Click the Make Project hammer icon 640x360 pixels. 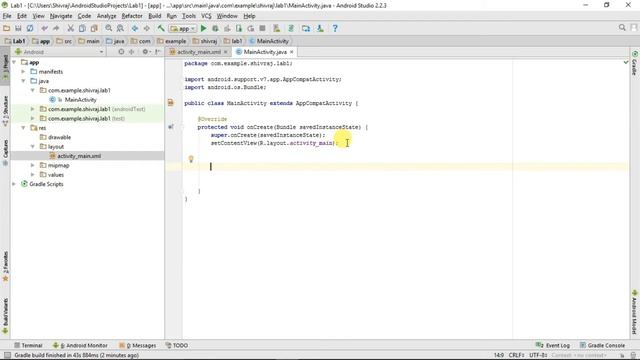click(161, 28)
